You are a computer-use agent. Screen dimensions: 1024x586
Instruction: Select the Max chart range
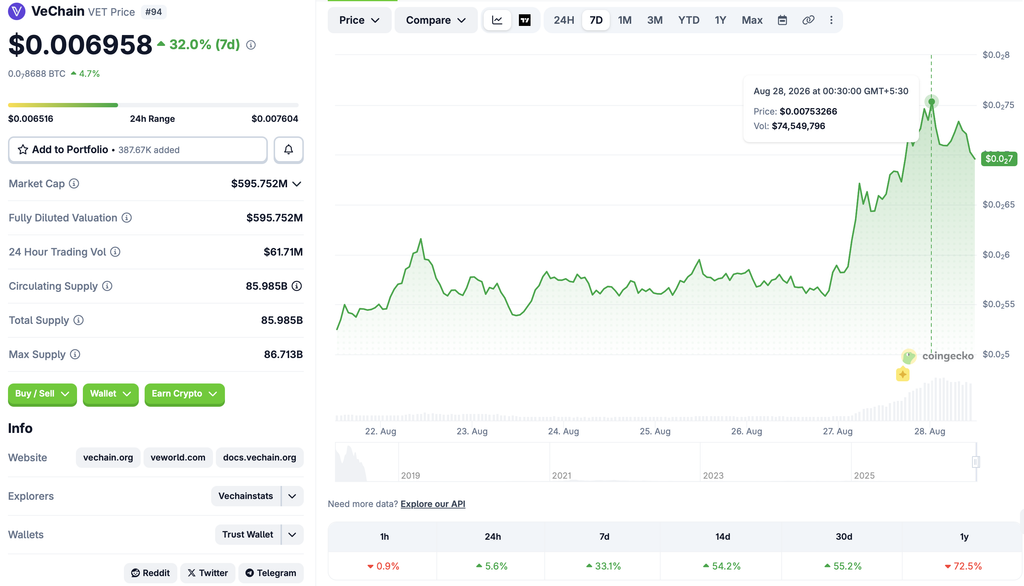[x=752, y=20]
